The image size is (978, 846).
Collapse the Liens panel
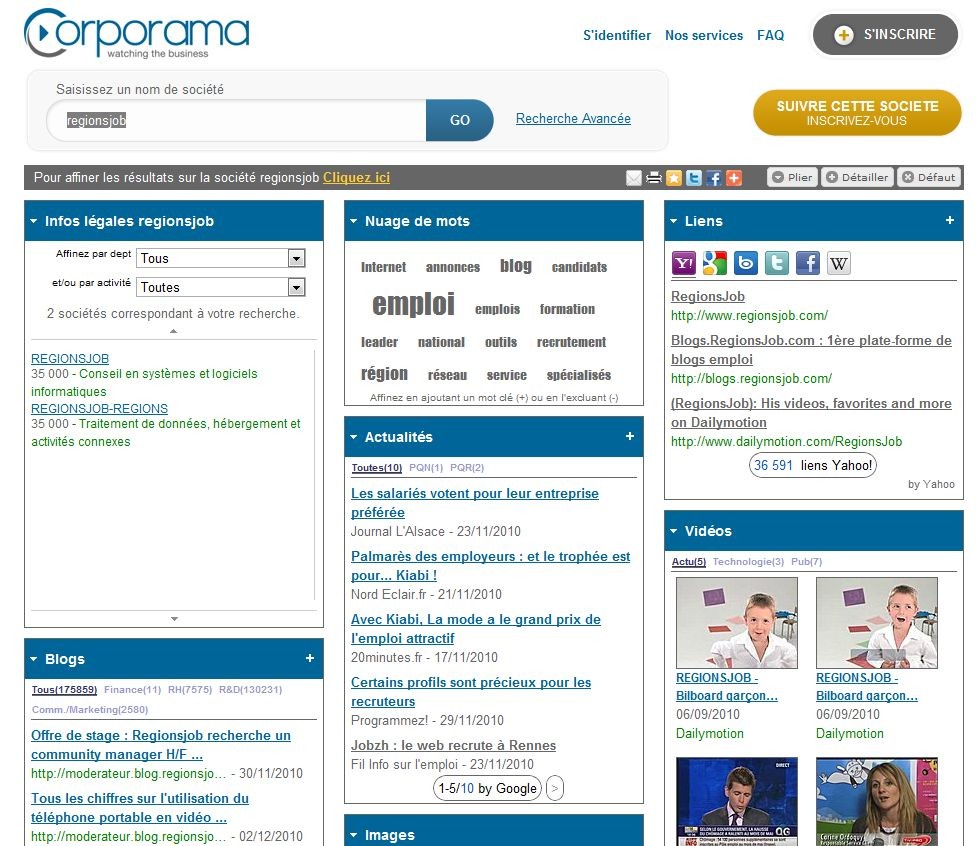click(x=674, y=221)
